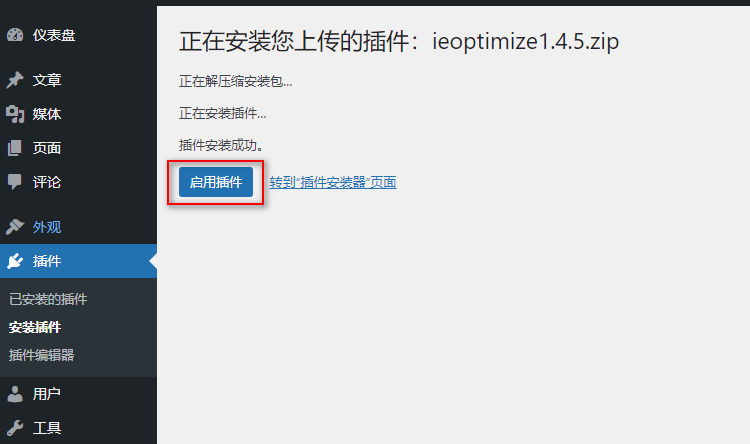Click the 媒体 media icon
750x444 pixels.
pyautogui.click(x=15, y=114)
